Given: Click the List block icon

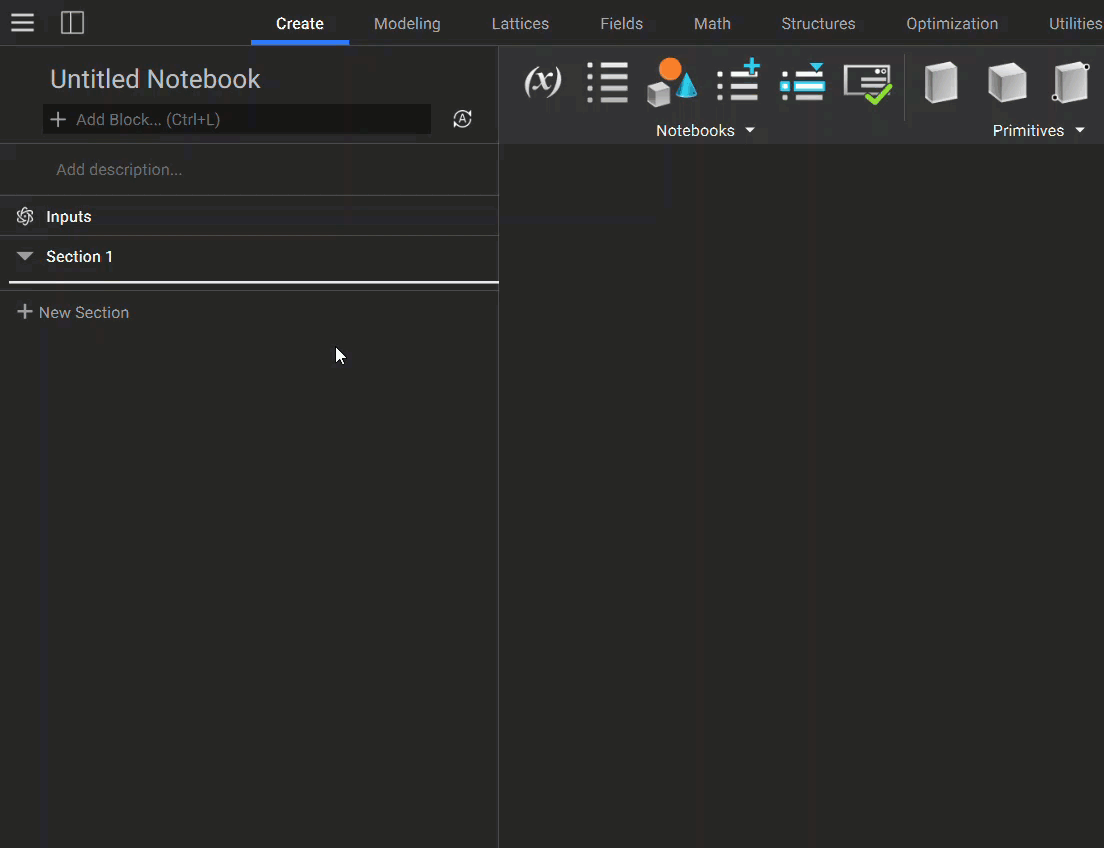Looking at the screenshot, I should 607,82.
